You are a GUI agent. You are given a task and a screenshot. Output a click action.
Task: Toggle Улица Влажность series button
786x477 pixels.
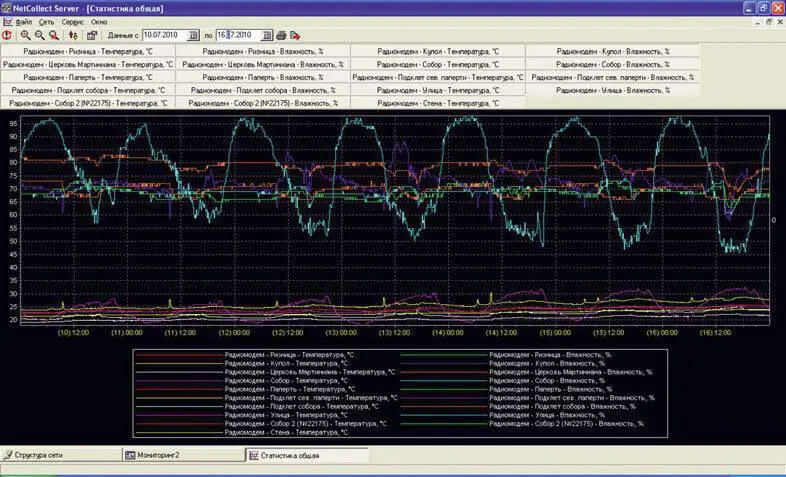pyautogui.click(x=613, y=90)
